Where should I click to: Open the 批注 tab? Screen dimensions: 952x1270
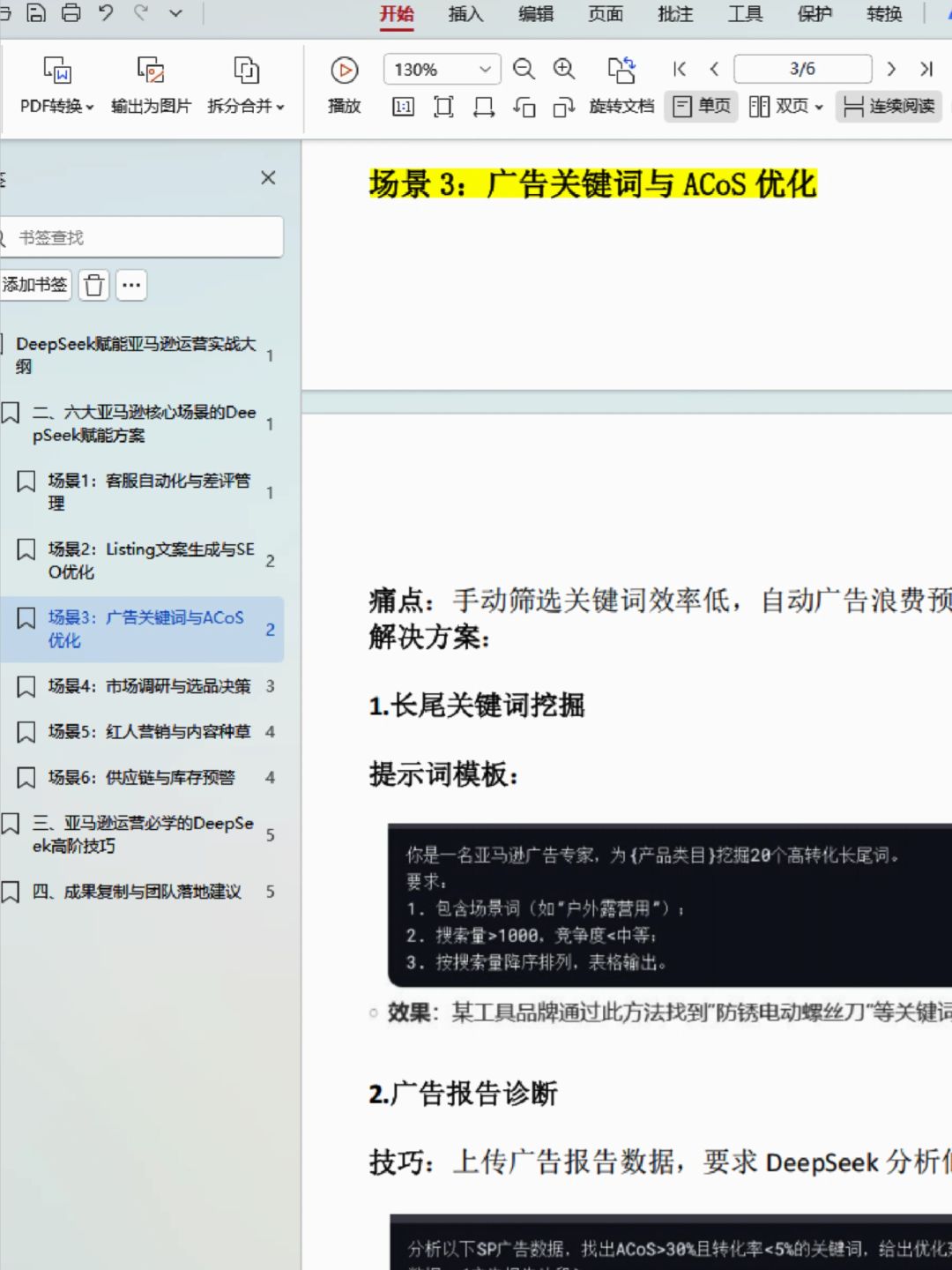coord(675,14)
